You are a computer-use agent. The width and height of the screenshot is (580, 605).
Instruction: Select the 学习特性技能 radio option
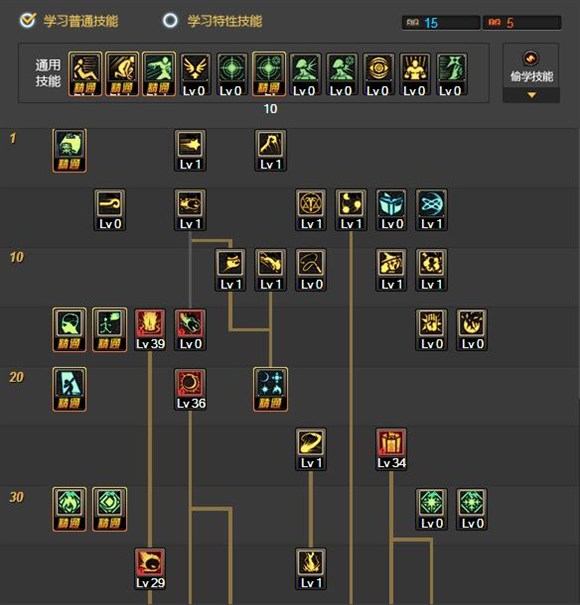(x=170, y=20)
